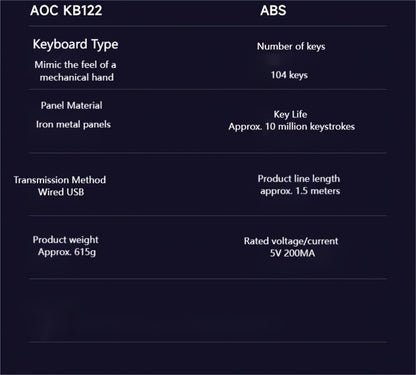
Task: Select the 'approx. 1.5 meters' value
Action: 300,191
